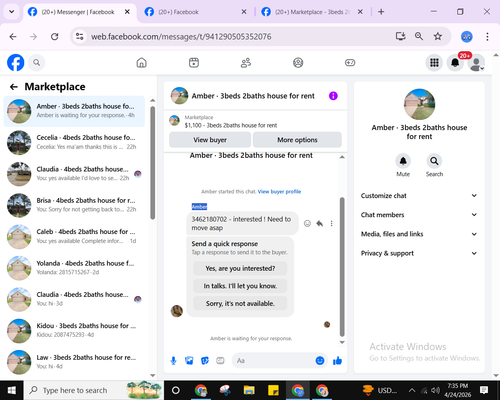Open the tab search dropdown arrow

pyautogui.click(x=12, y=12)
